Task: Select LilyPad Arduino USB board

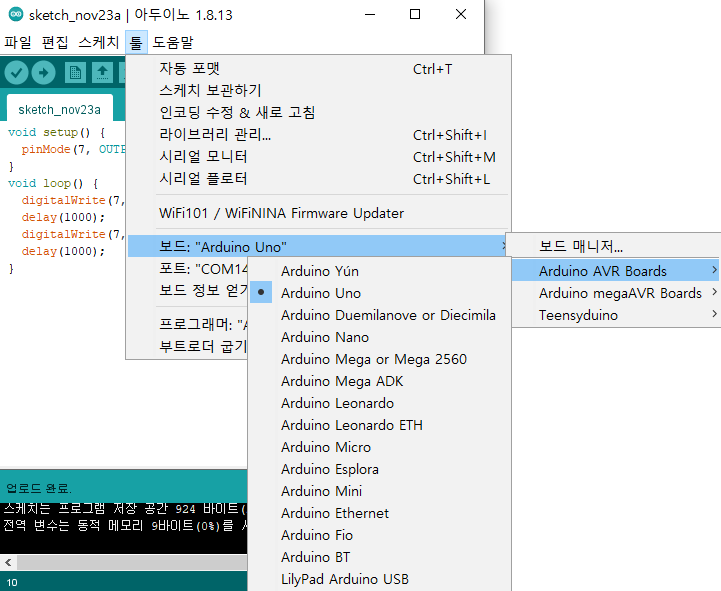Action: click(379, 580)
